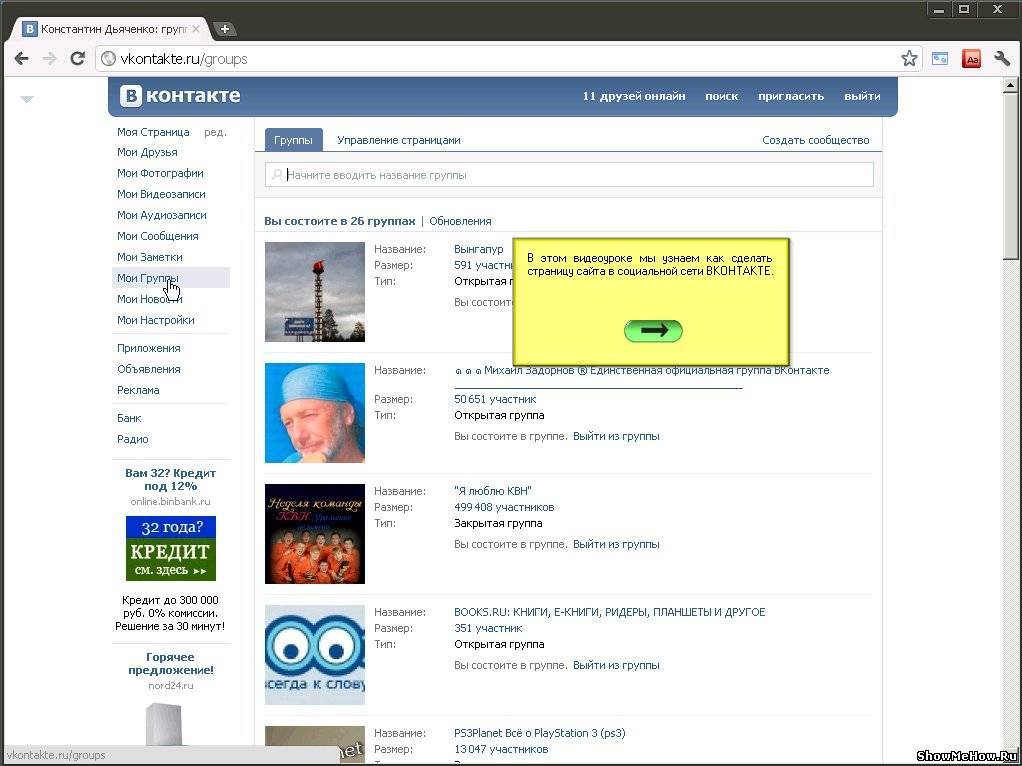The width and height of the screenshot is (1022, 766).
Task: Open Моя Страница in sidebar
Action: click(x=153, y=132)
